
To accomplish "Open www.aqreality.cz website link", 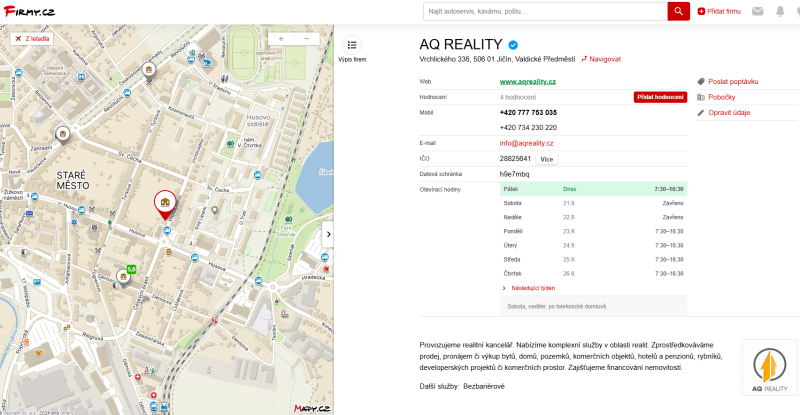I will (528, 82).
